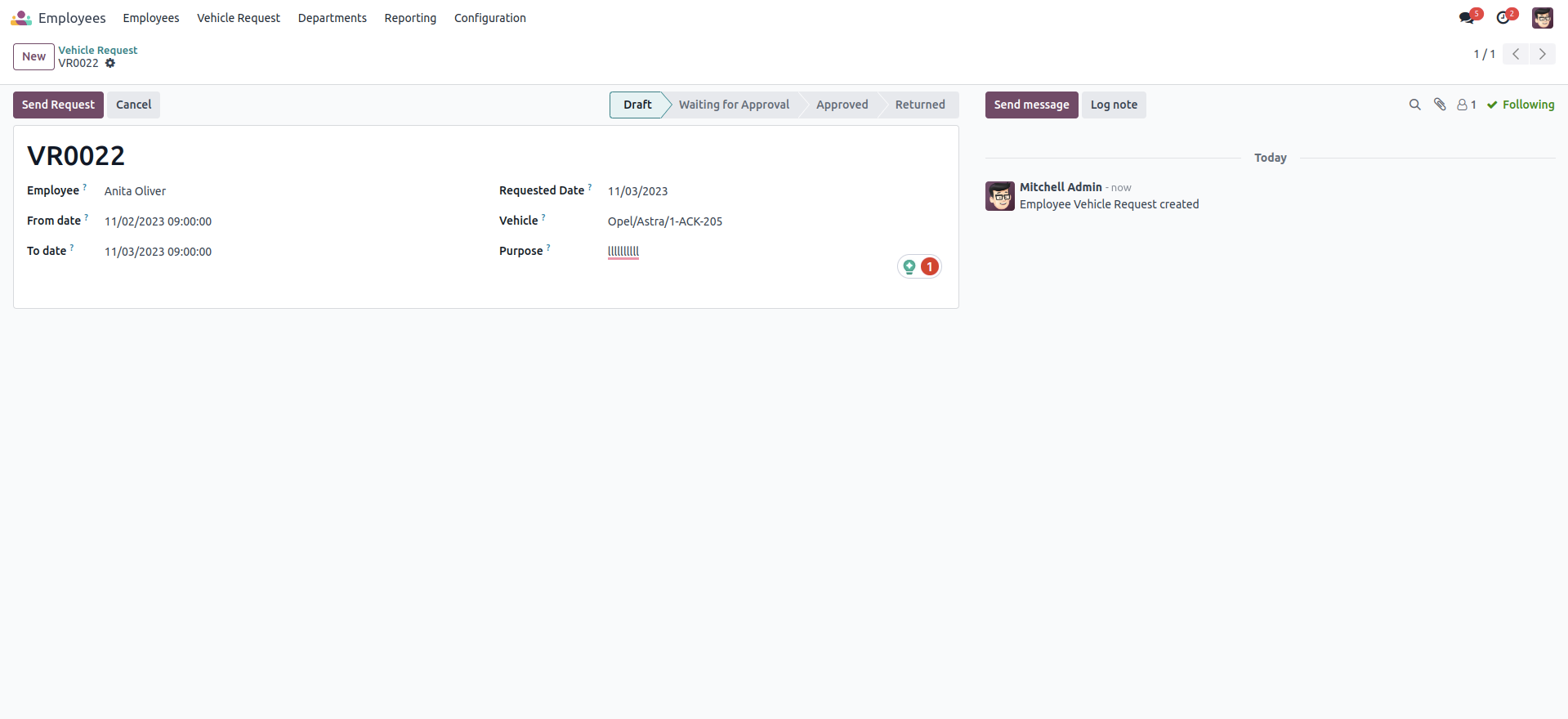Screen dimensions: 1568x719
Task: Open the gear actions menu beside VR0022
Action: tap(110, 63)
